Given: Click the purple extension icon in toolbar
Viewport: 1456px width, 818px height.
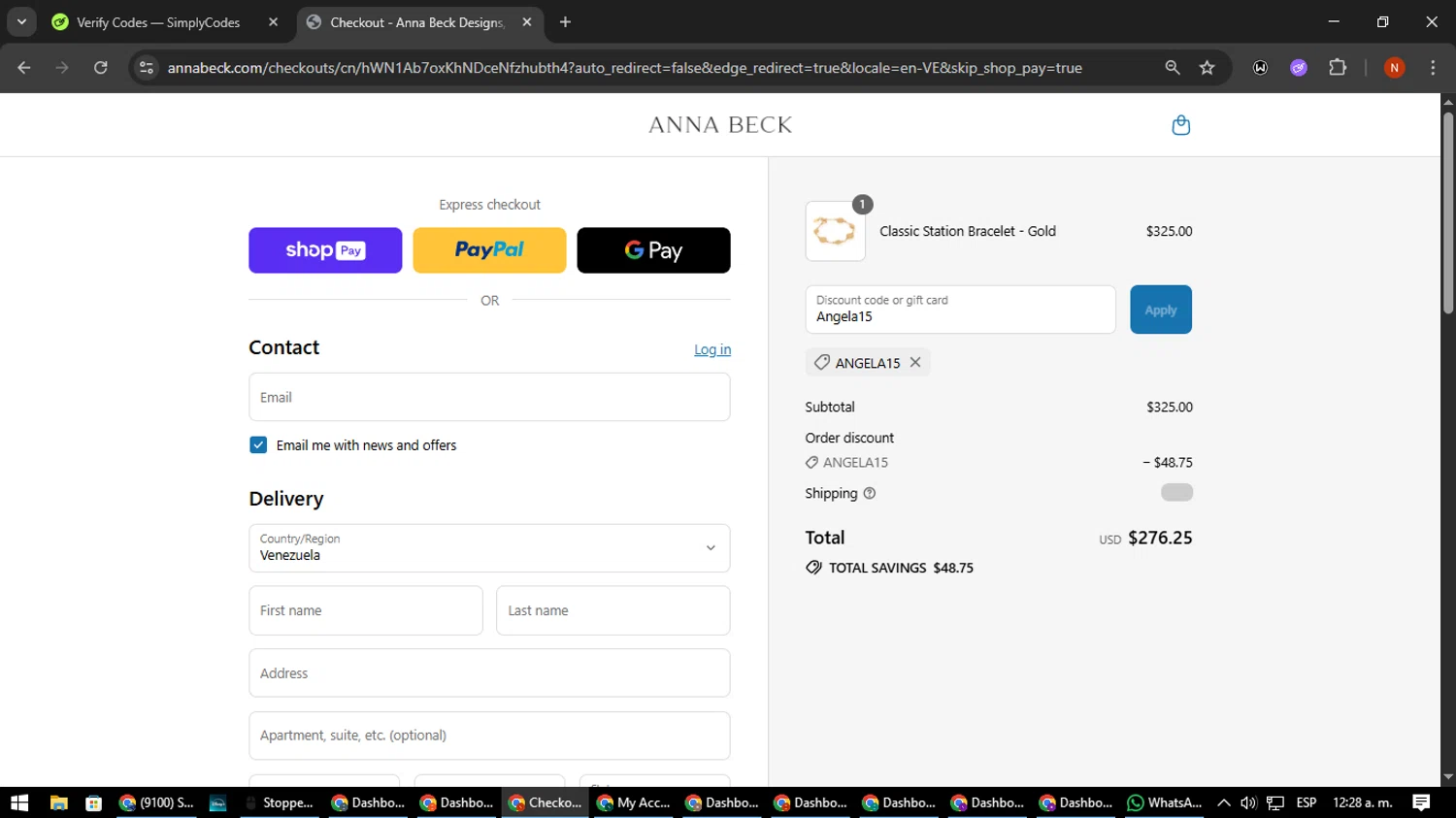Looking at the screenshot, I should (1299, 68).
